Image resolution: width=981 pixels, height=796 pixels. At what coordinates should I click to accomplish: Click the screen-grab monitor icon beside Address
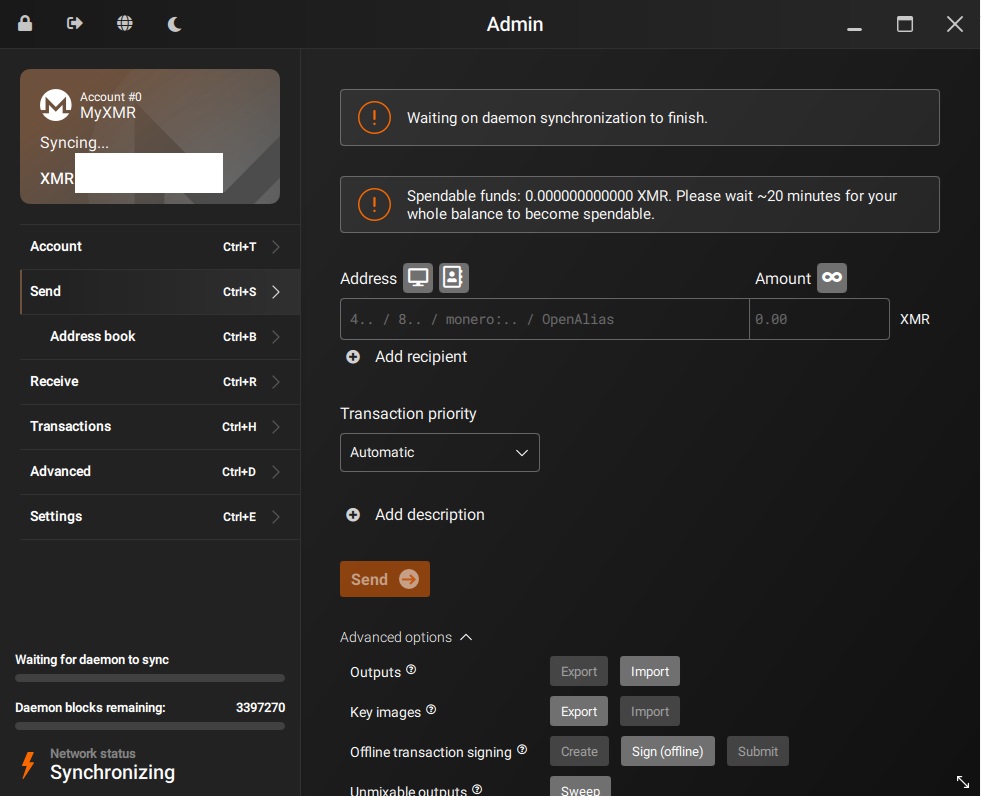(417, 278)
